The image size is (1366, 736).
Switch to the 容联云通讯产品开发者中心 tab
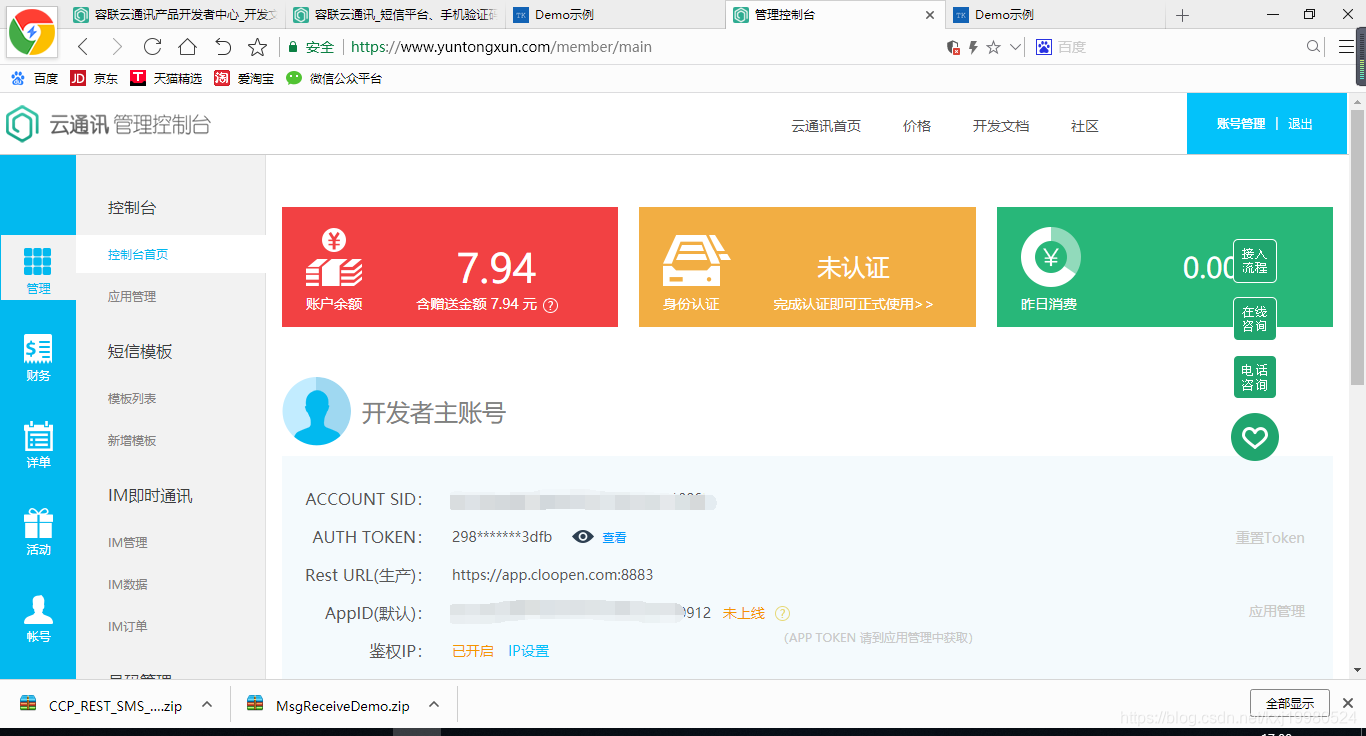[176, 15]
